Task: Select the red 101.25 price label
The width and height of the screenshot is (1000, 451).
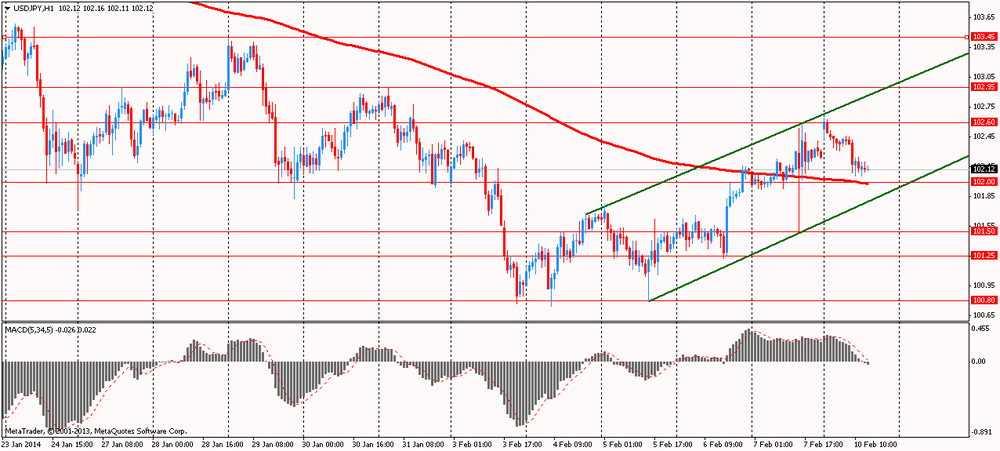Action: tap(983, 256)
